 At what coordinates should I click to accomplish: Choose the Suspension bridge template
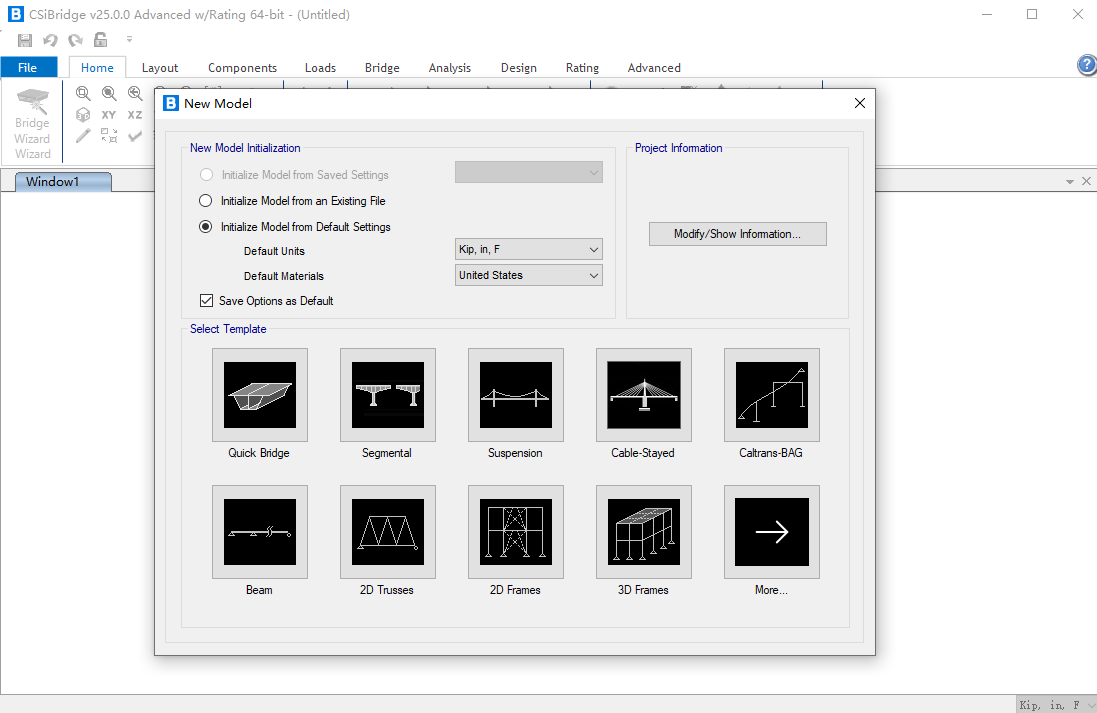(x=516, y=395)
